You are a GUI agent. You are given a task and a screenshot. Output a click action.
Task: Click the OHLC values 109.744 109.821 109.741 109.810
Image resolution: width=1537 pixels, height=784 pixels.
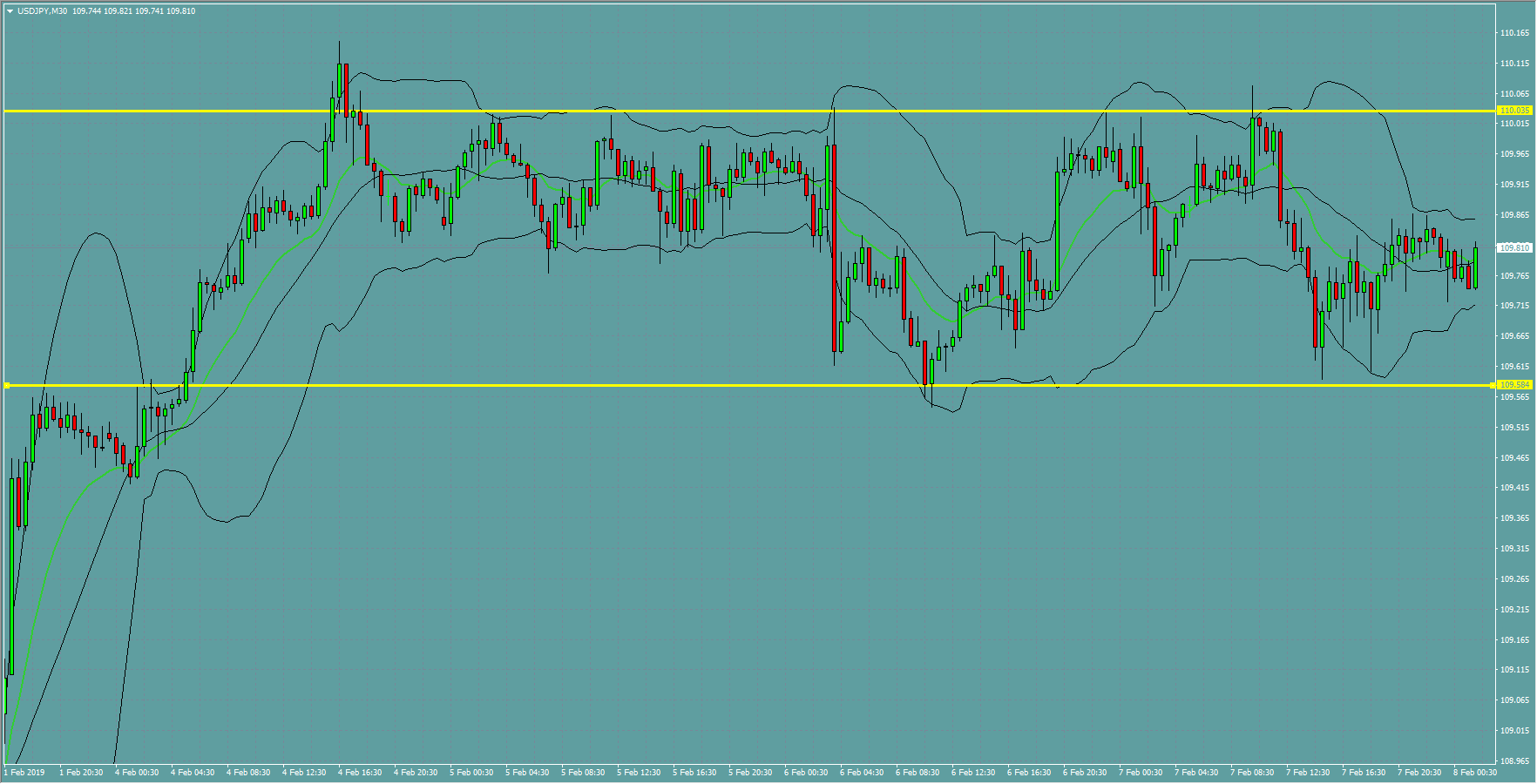tap(134, 11)
